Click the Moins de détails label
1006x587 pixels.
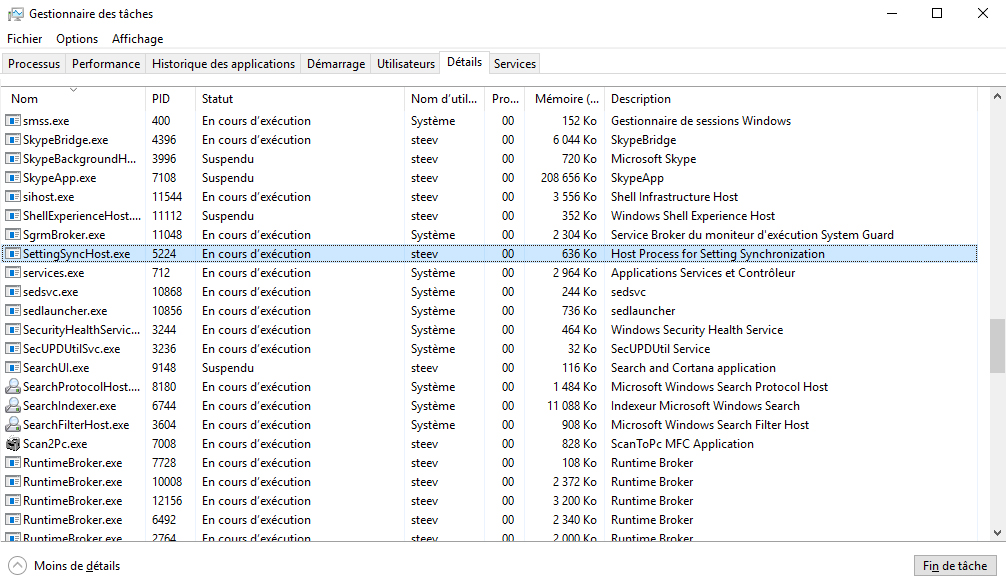[77, 566]
